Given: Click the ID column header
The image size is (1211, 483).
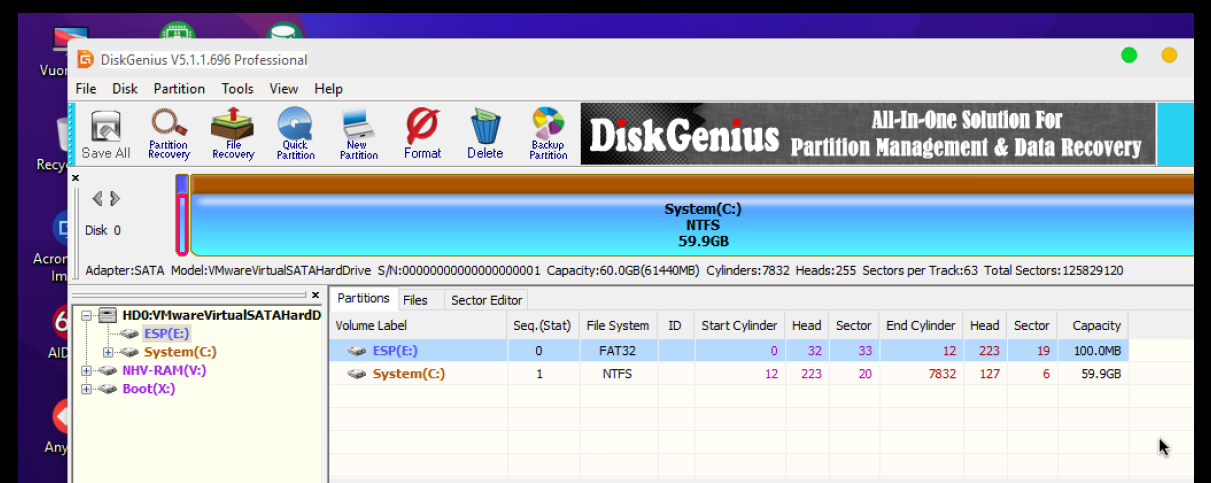Looking at the screenshot, I should 675,325.
